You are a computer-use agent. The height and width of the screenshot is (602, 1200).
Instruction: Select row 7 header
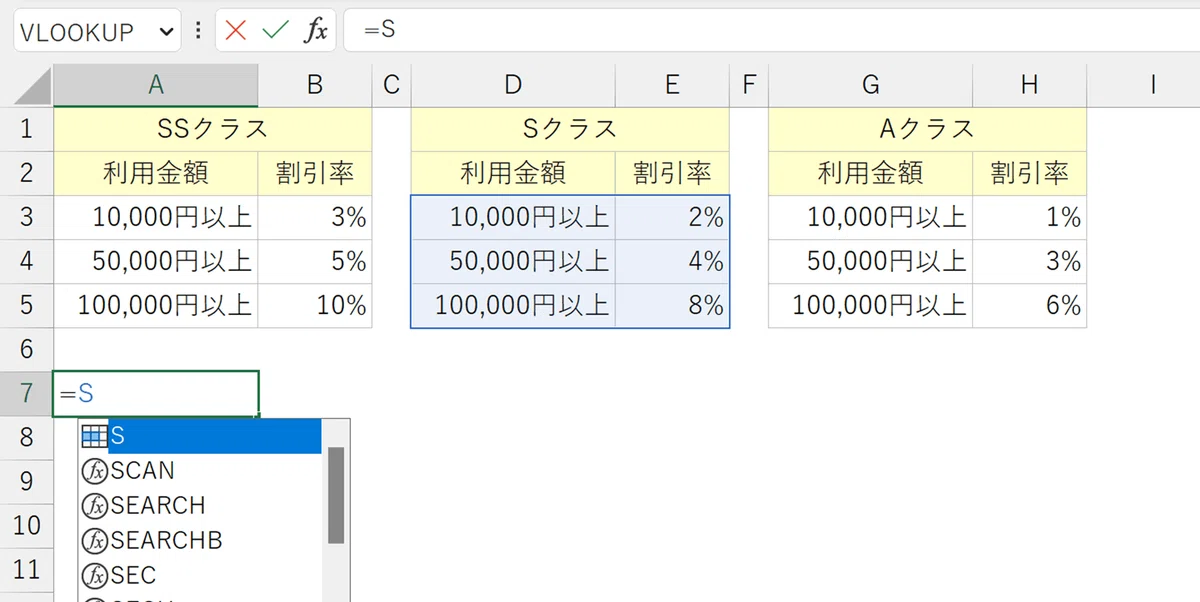[27, 393]
